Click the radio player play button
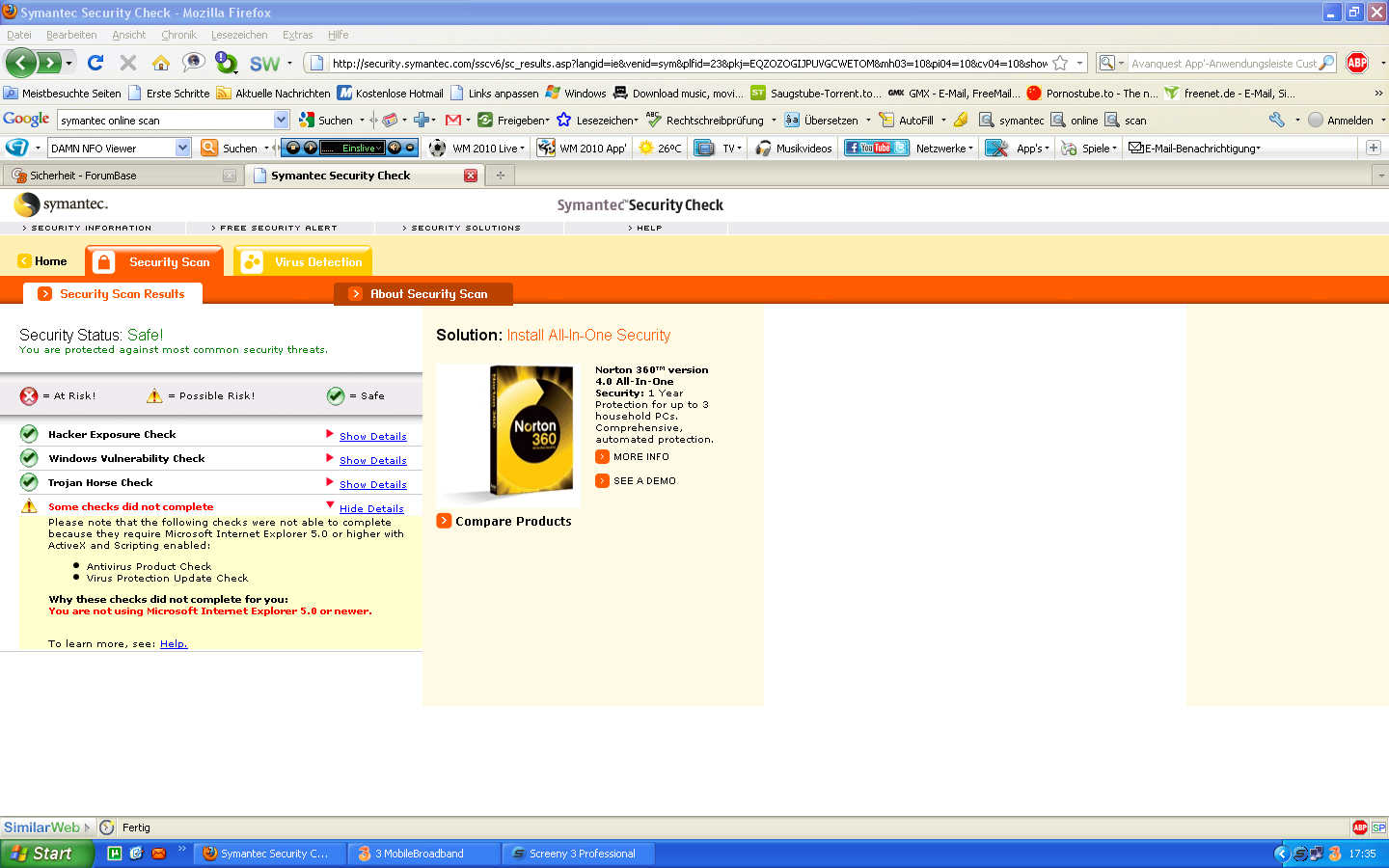Viewport: 1389px width, 868px height. 310,148
